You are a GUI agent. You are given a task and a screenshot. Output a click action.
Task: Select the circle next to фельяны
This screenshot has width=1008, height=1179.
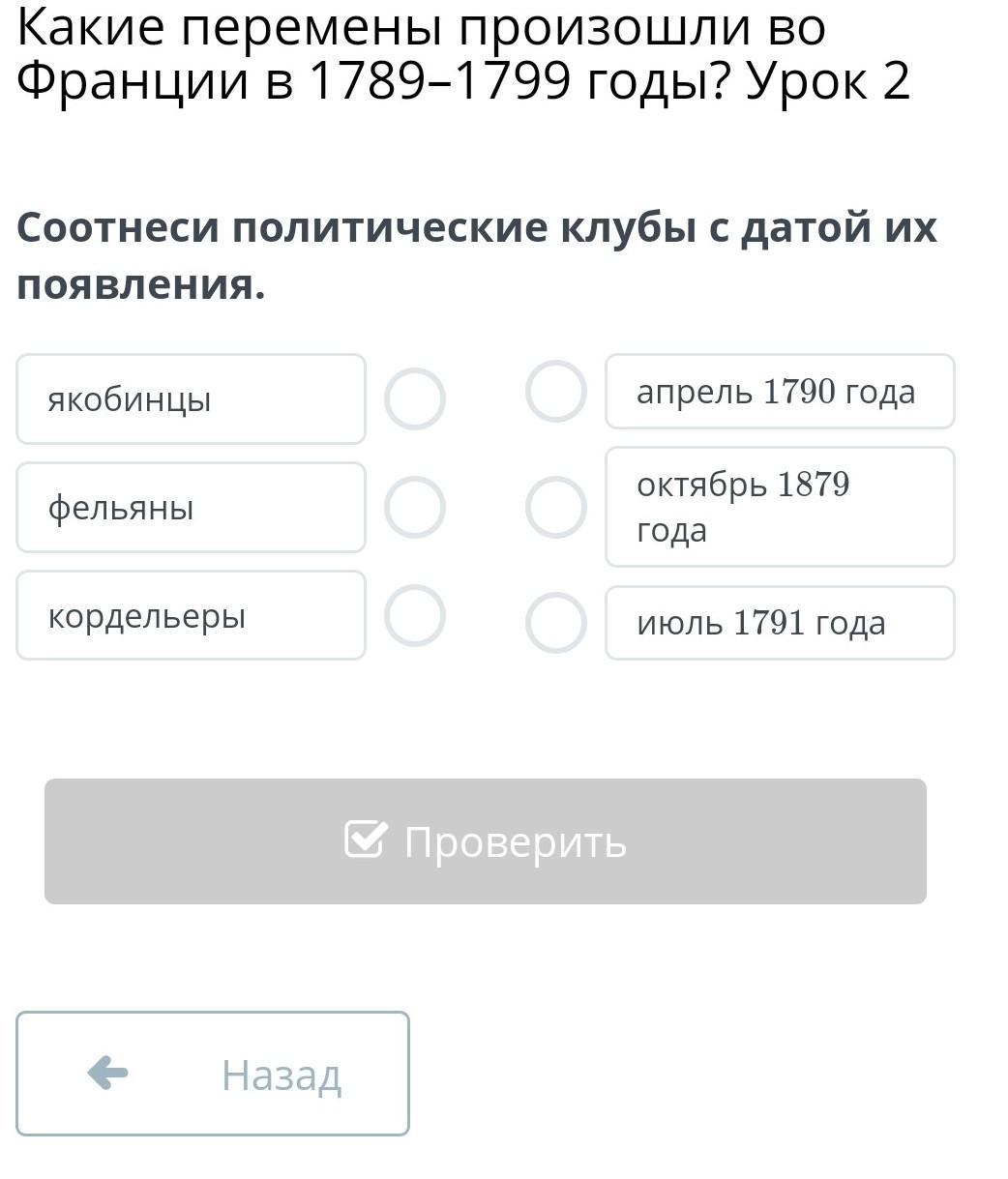pos(415,507)
